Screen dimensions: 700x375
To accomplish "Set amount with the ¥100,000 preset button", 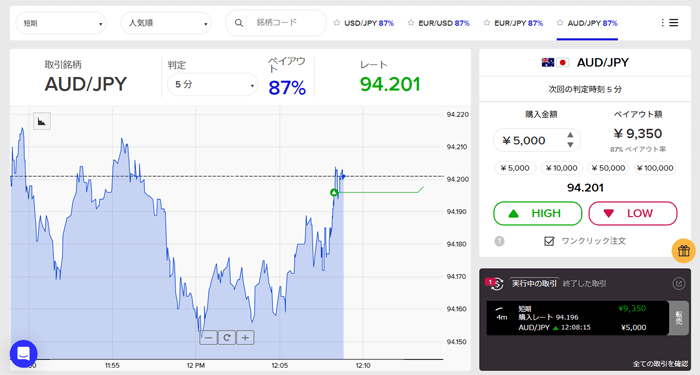I will 655,168.
